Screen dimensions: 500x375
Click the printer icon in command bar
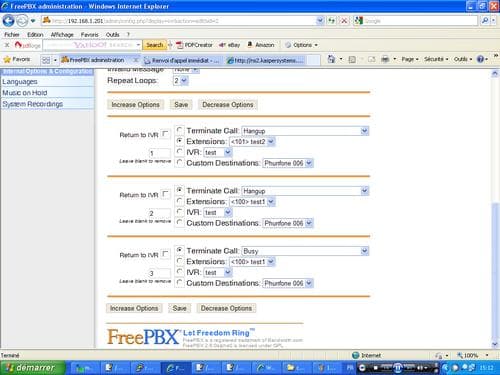385,59
